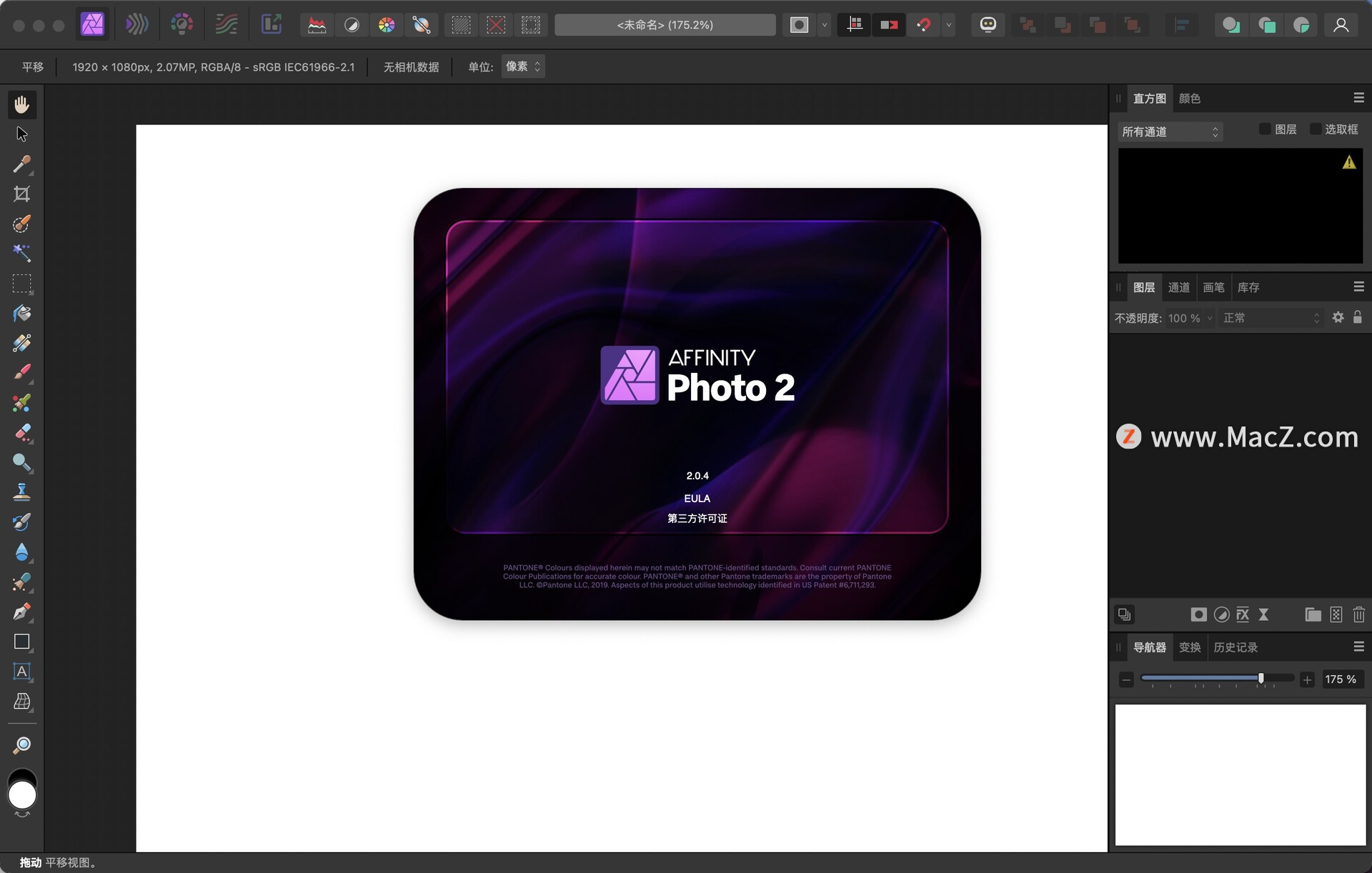Click the Delete Layer trash icon

(x=1358, y=614)
